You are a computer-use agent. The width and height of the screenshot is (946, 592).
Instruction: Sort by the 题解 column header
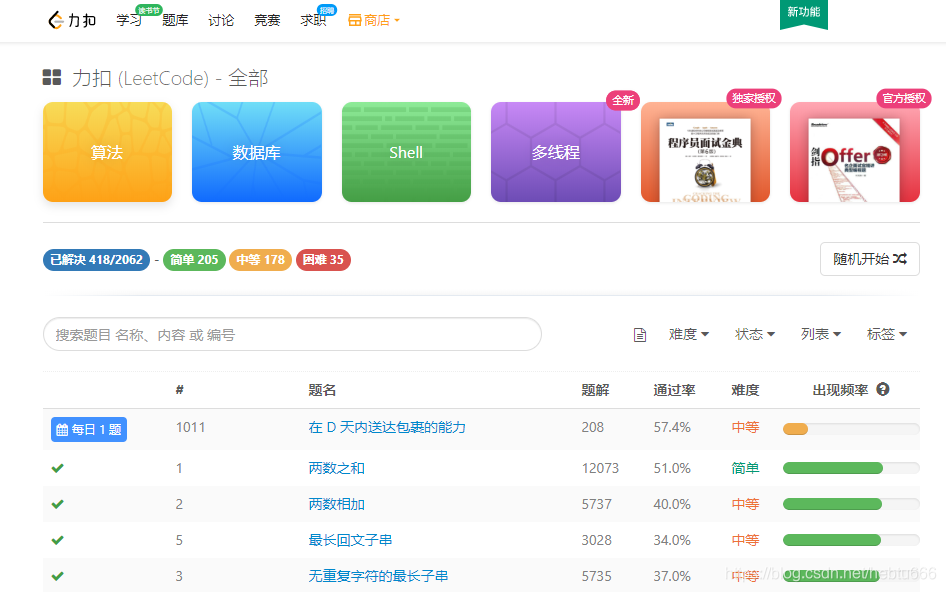click(595, 390)
